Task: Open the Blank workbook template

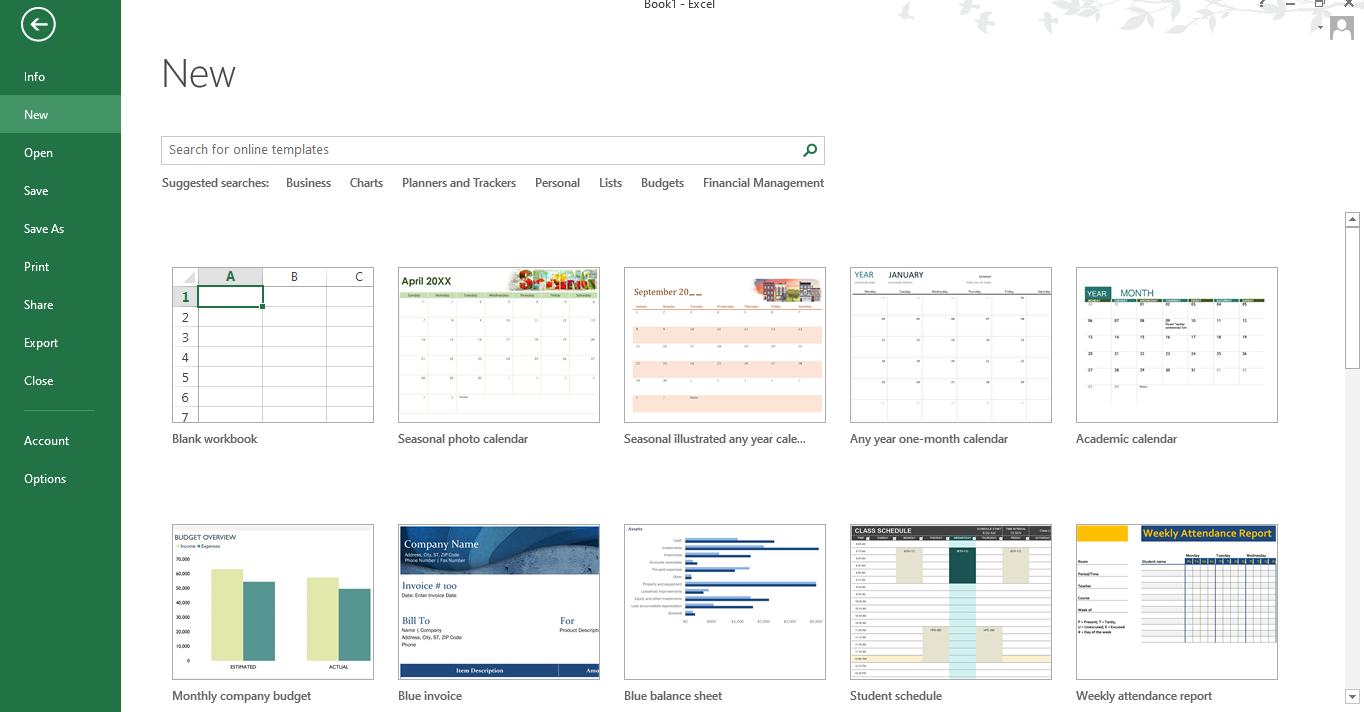Action: click(x=273, y=345)
